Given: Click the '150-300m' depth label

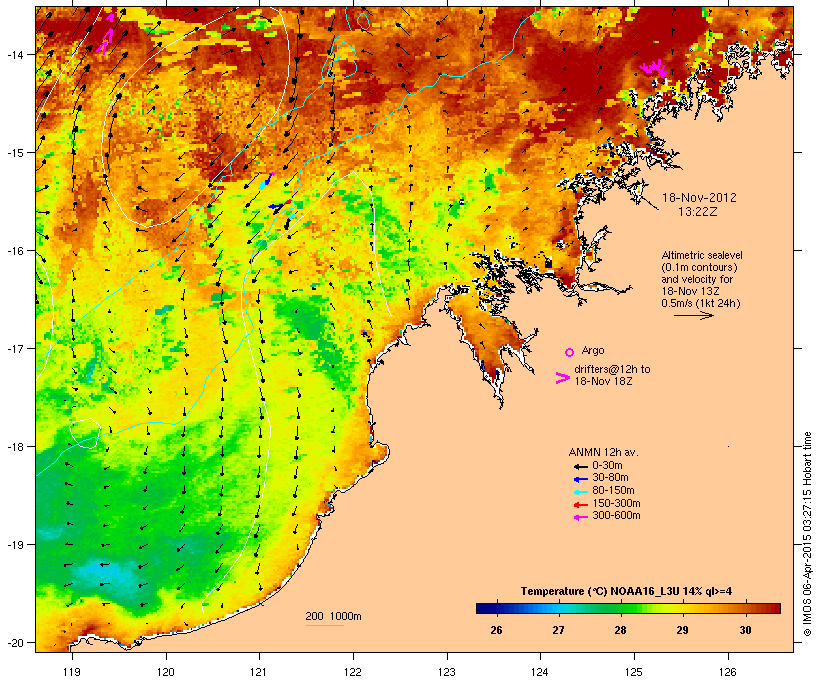Looking at the screenshot, I should click(616, 503).
